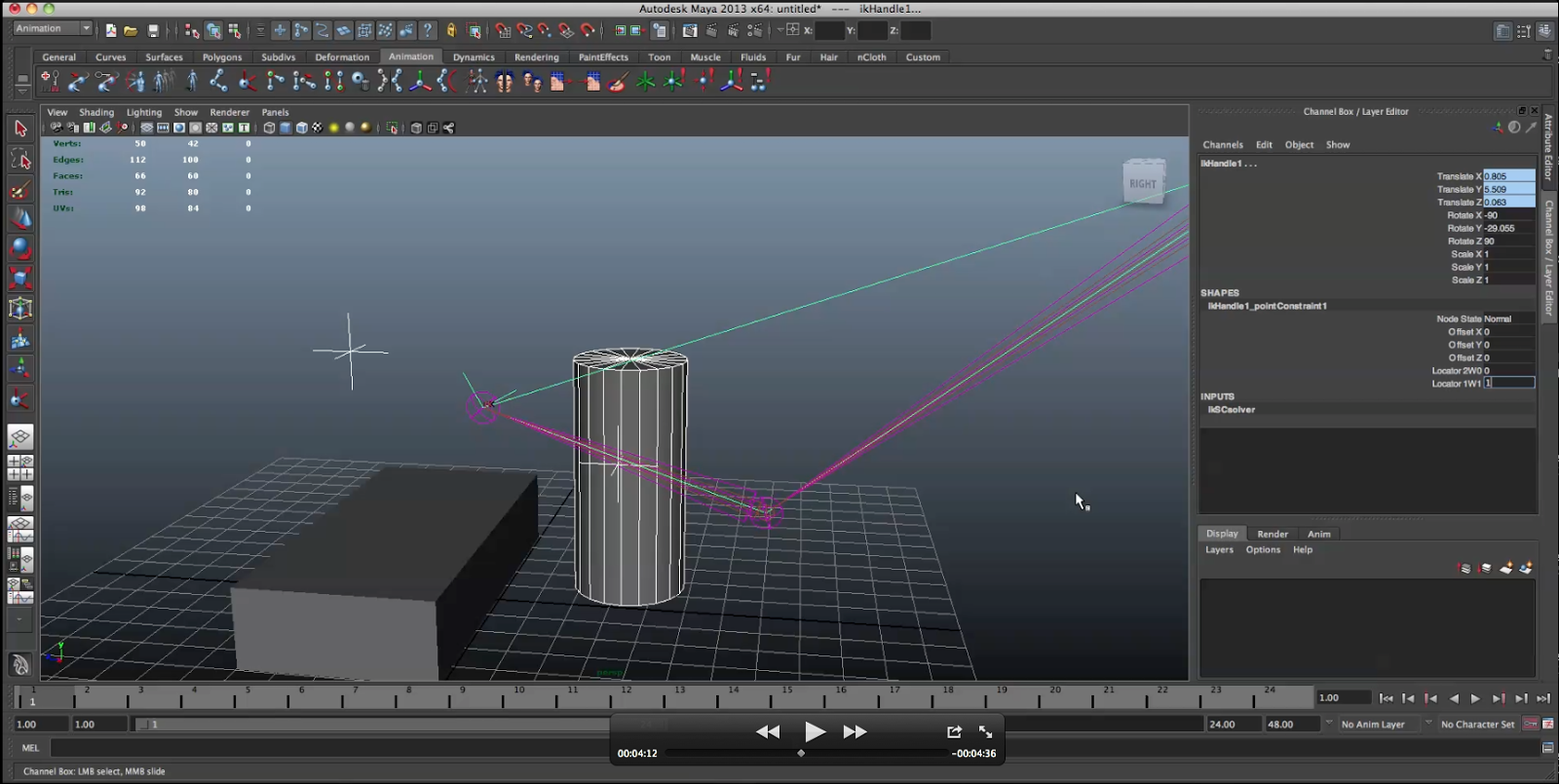This screenshot has width=1559, height=784.
Task: Open the Dynamics shelf tab
Action: [474, 57]
